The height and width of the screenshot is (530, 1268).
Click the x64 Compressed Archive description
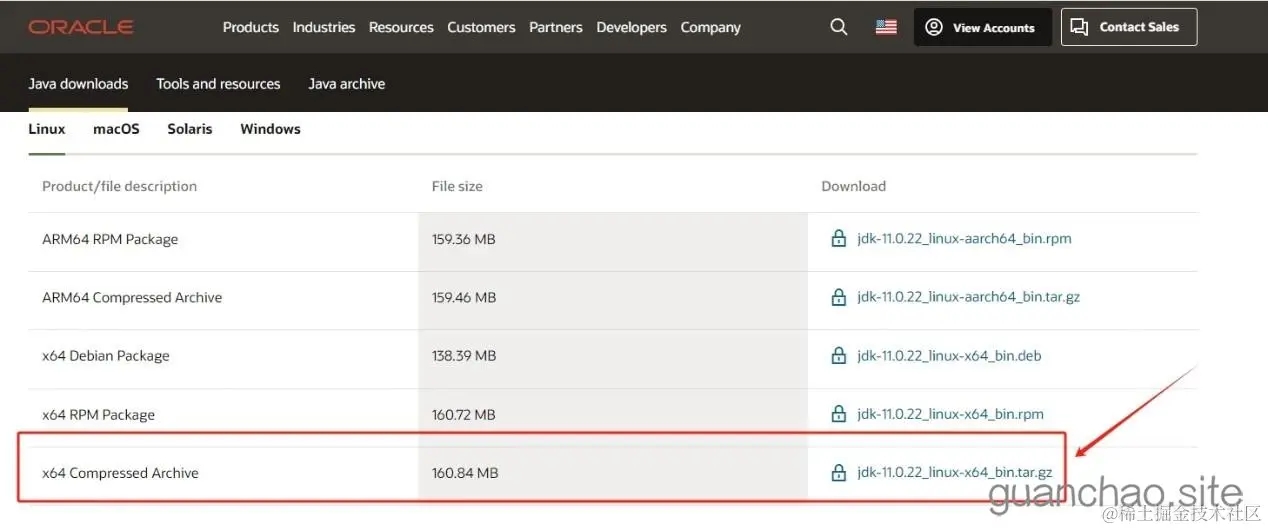[120, 473]
